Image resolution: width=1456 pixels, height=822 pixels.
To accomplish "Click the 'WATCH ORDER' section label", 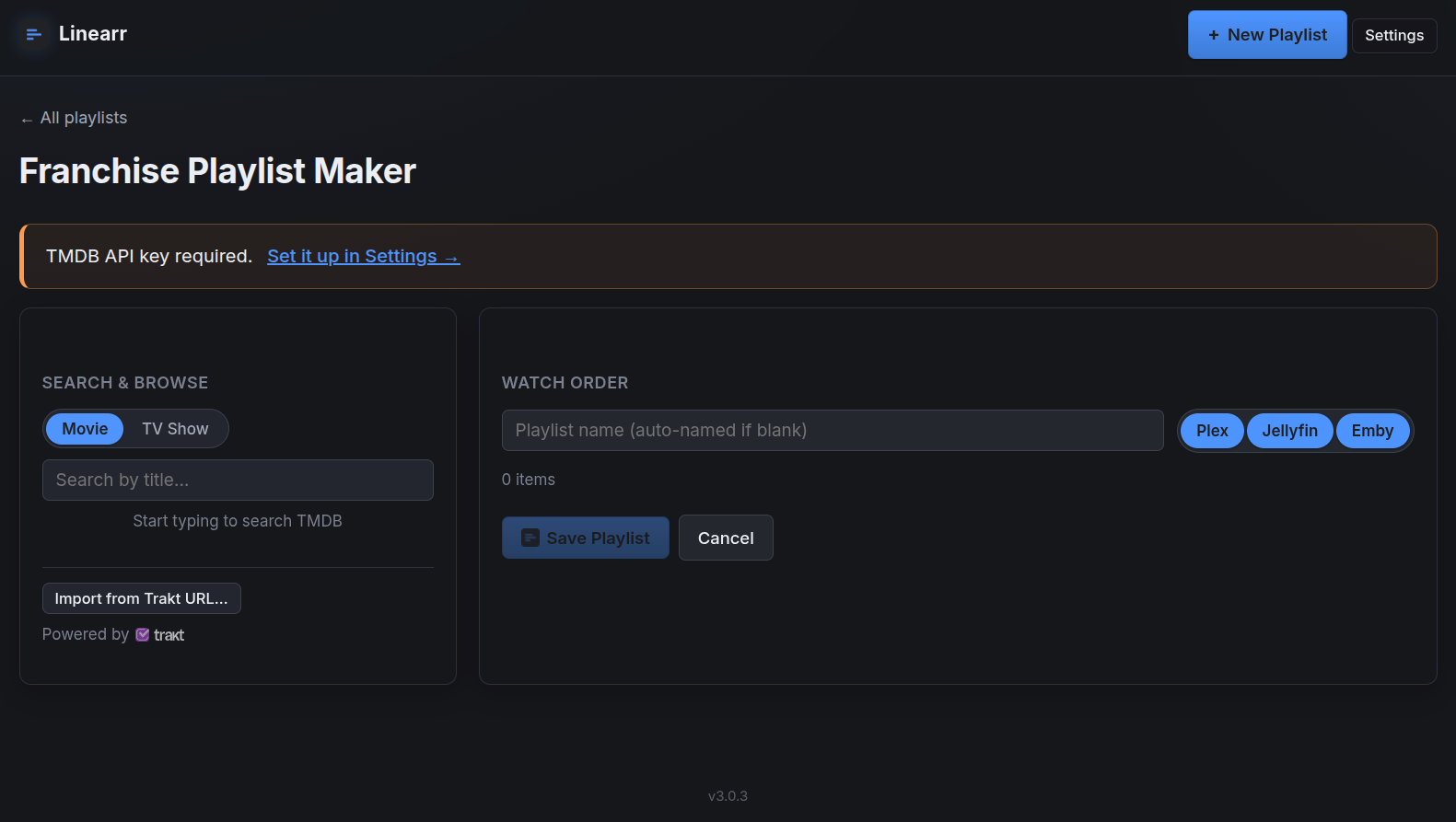I will (565, 383).
